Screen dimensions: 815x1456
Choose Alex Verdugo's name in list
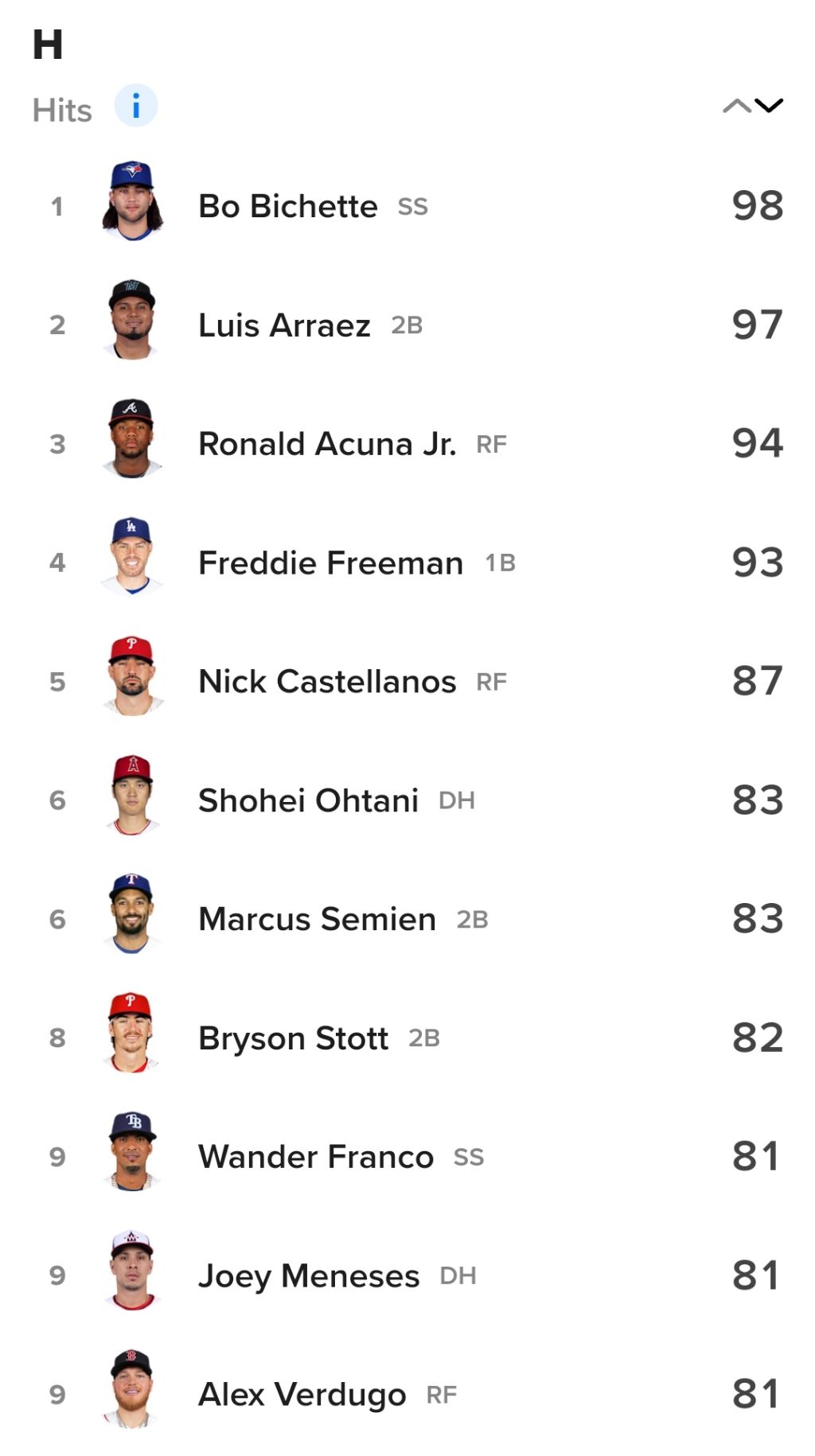point(302,1395)
